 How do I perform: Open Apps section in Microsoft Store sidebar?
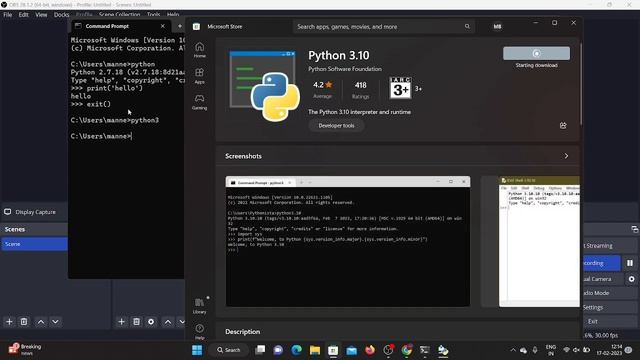[200, 76]
